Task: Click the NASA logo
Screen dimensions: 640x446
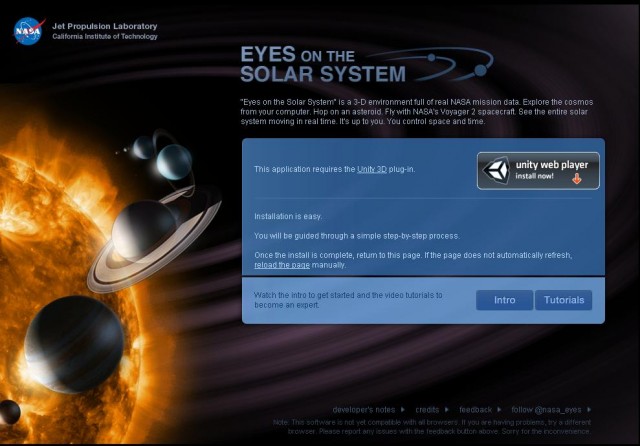Action: tap(29, 30)
